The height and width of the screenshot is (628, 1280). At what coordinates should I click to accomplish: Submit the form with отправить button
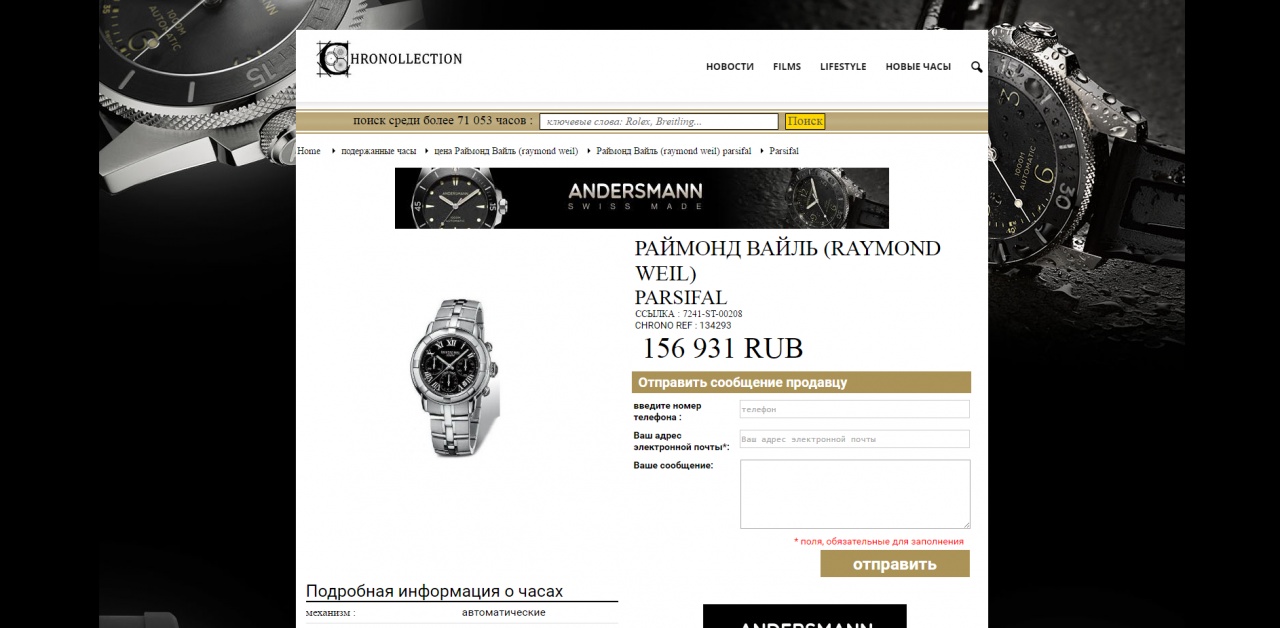[x=895, y=564]
